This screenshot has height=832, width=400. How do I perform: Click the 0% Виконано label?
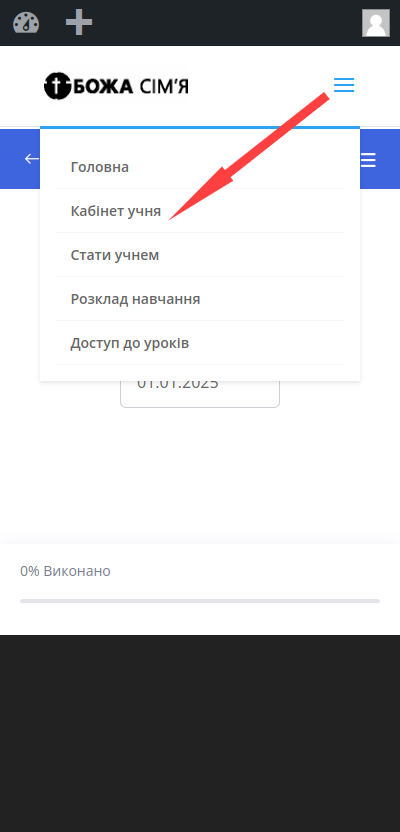tap(65, 571)
